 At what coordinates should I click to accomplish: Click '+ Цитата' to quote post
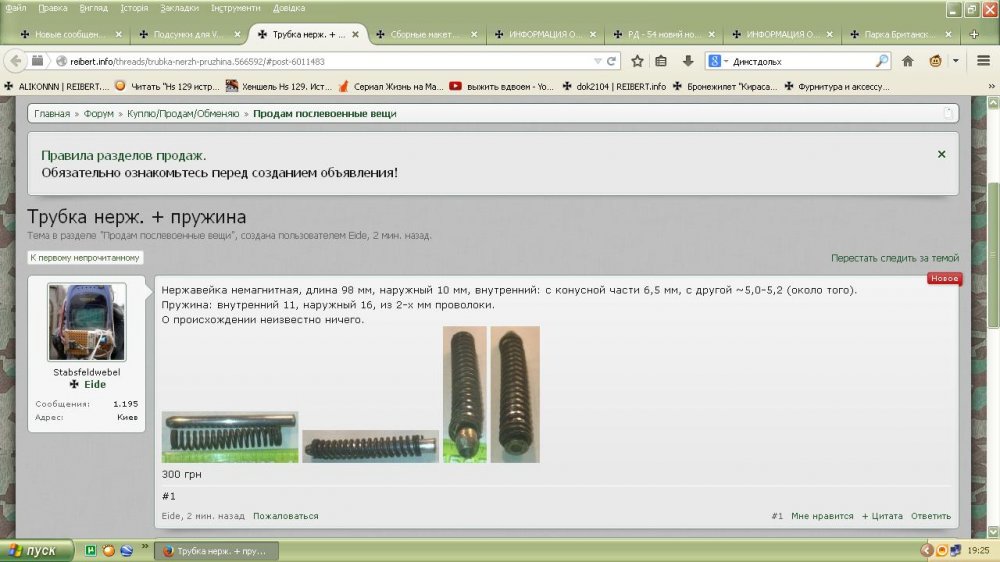(882, 515)
